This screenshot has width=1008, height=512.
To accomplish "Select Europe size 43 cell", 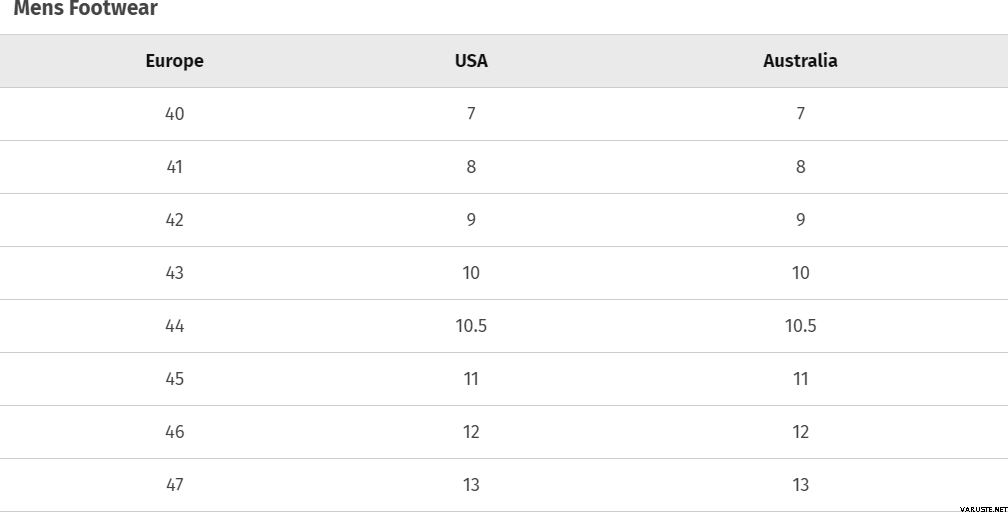I will (174, 273).
